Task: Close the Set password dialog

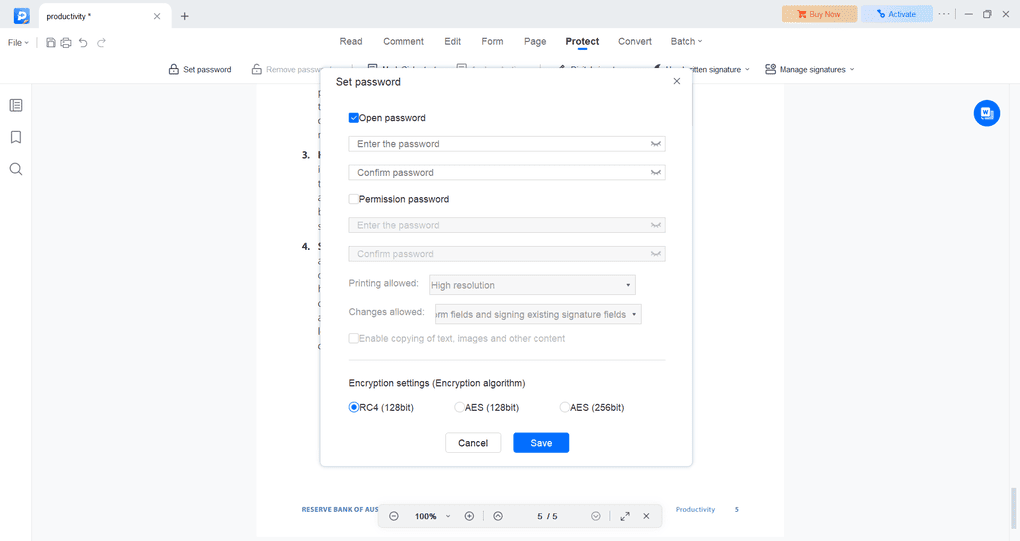Action: (677, 81)
